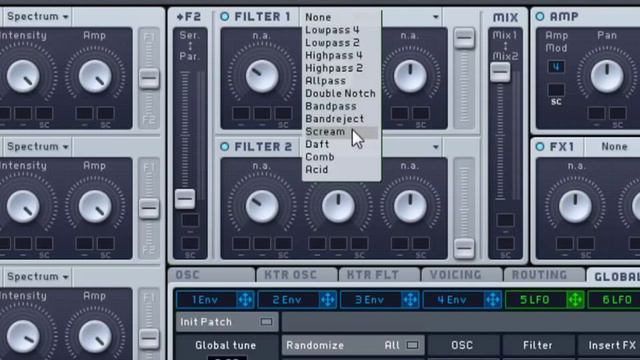Click the Amp knob of the third oscillator
This screenshot has width=640, height=360.
(x=95, y=337)
